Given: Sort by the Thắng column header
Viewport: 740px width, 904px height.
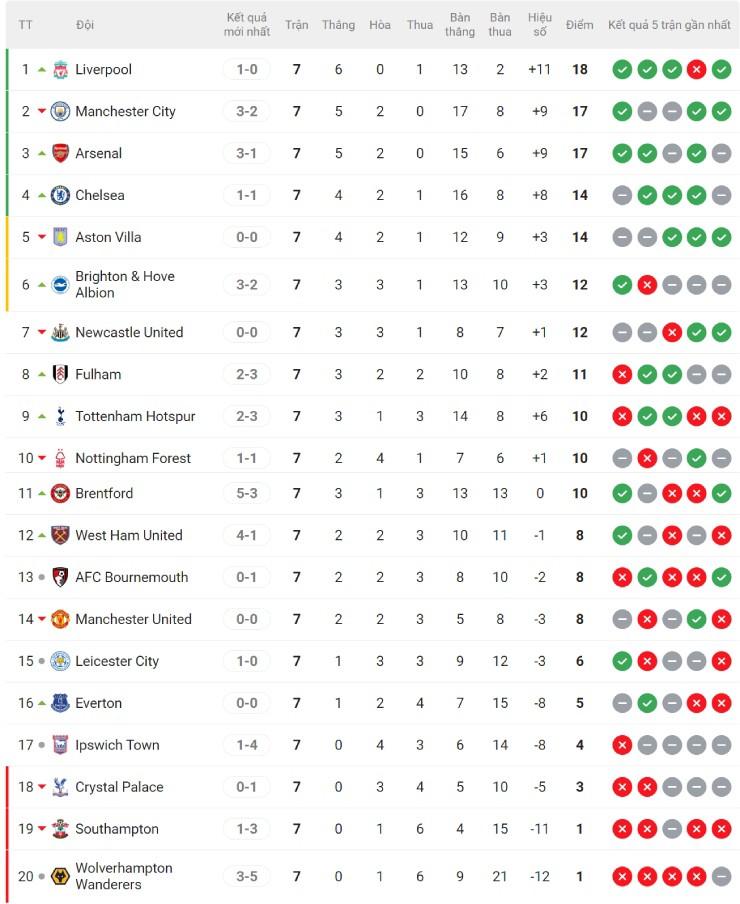Looking at the screenshot, I should click(338, 25).
